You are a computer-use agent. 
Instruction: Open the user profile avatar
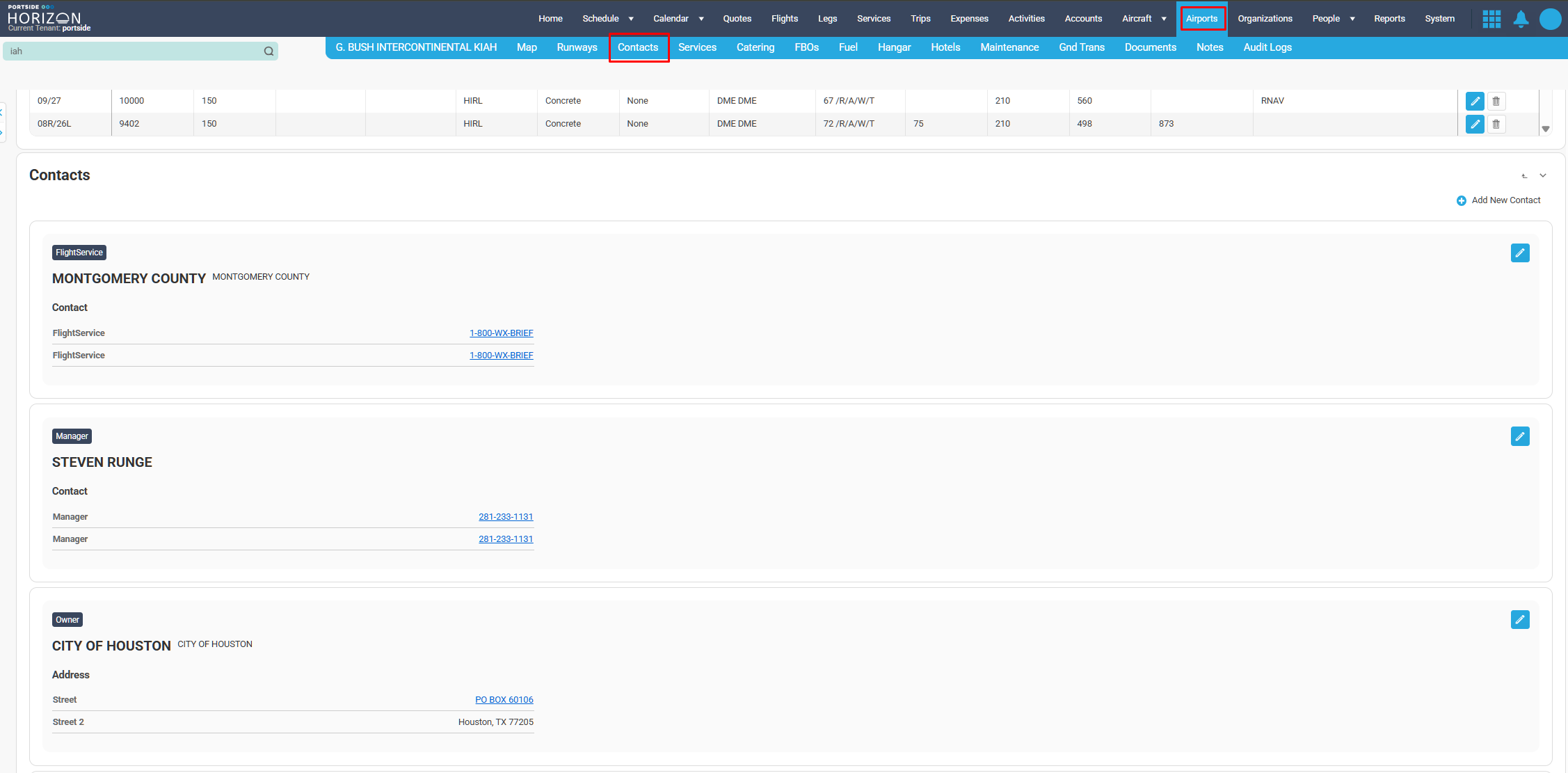pos(1550,19)
